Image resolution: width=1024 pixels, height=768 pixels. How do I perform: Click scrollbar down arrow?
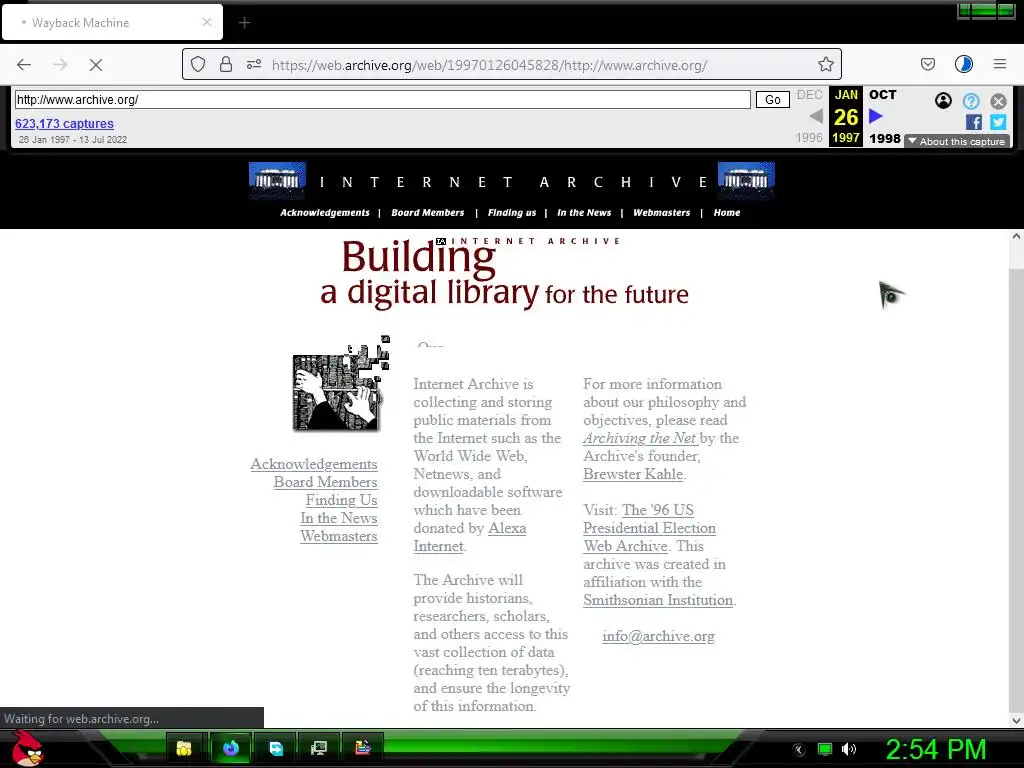tap(1016, 721)
